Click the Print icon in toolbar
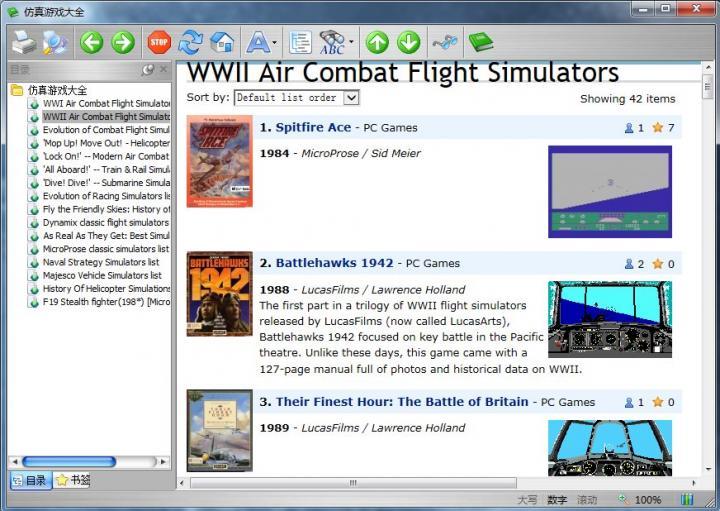 pyautogui.click(x=23, y=42)
